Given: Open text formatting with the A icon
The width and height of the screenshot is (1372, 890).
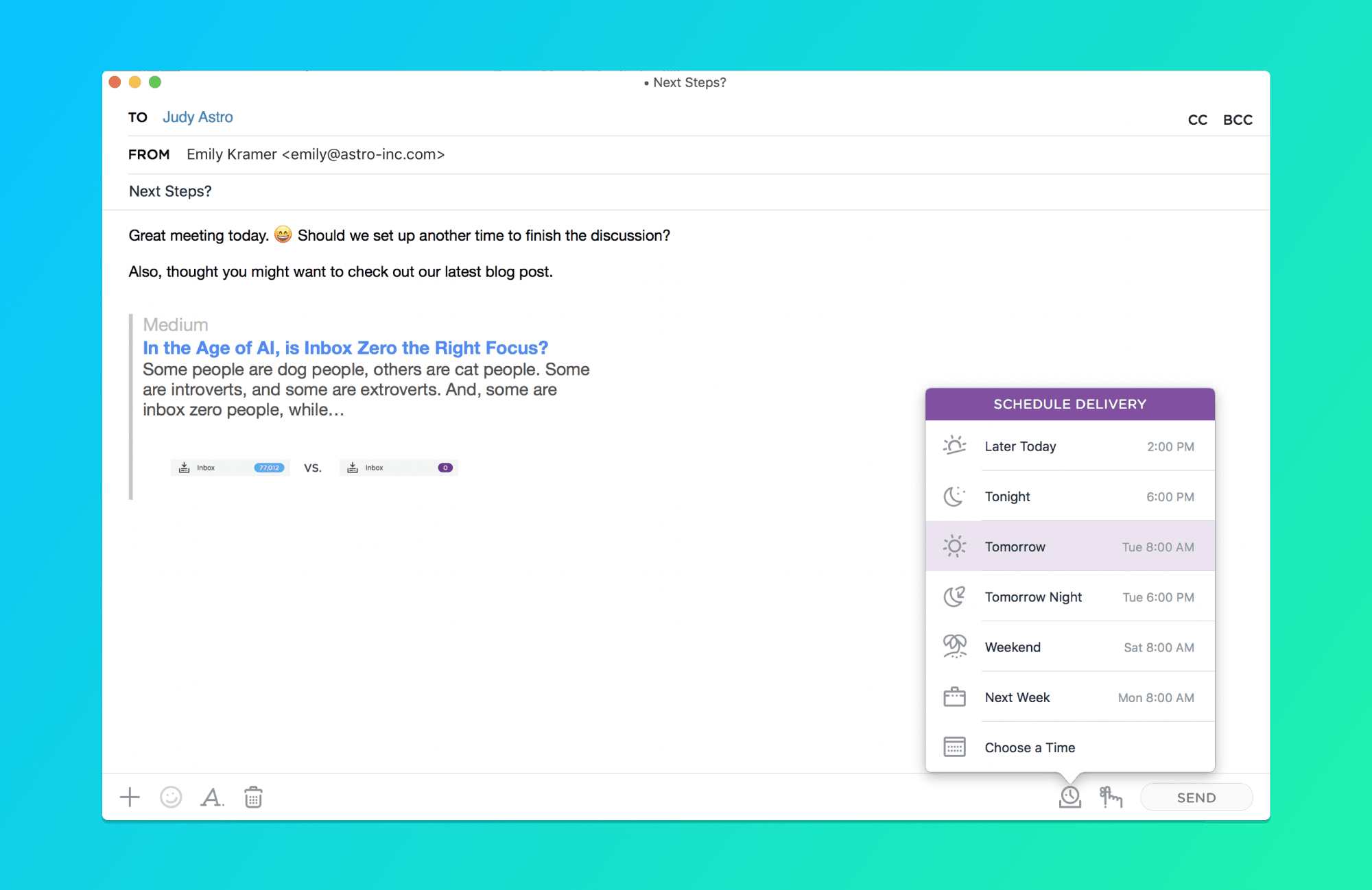Looking at the screenshot, I should (x=211, y=797).
